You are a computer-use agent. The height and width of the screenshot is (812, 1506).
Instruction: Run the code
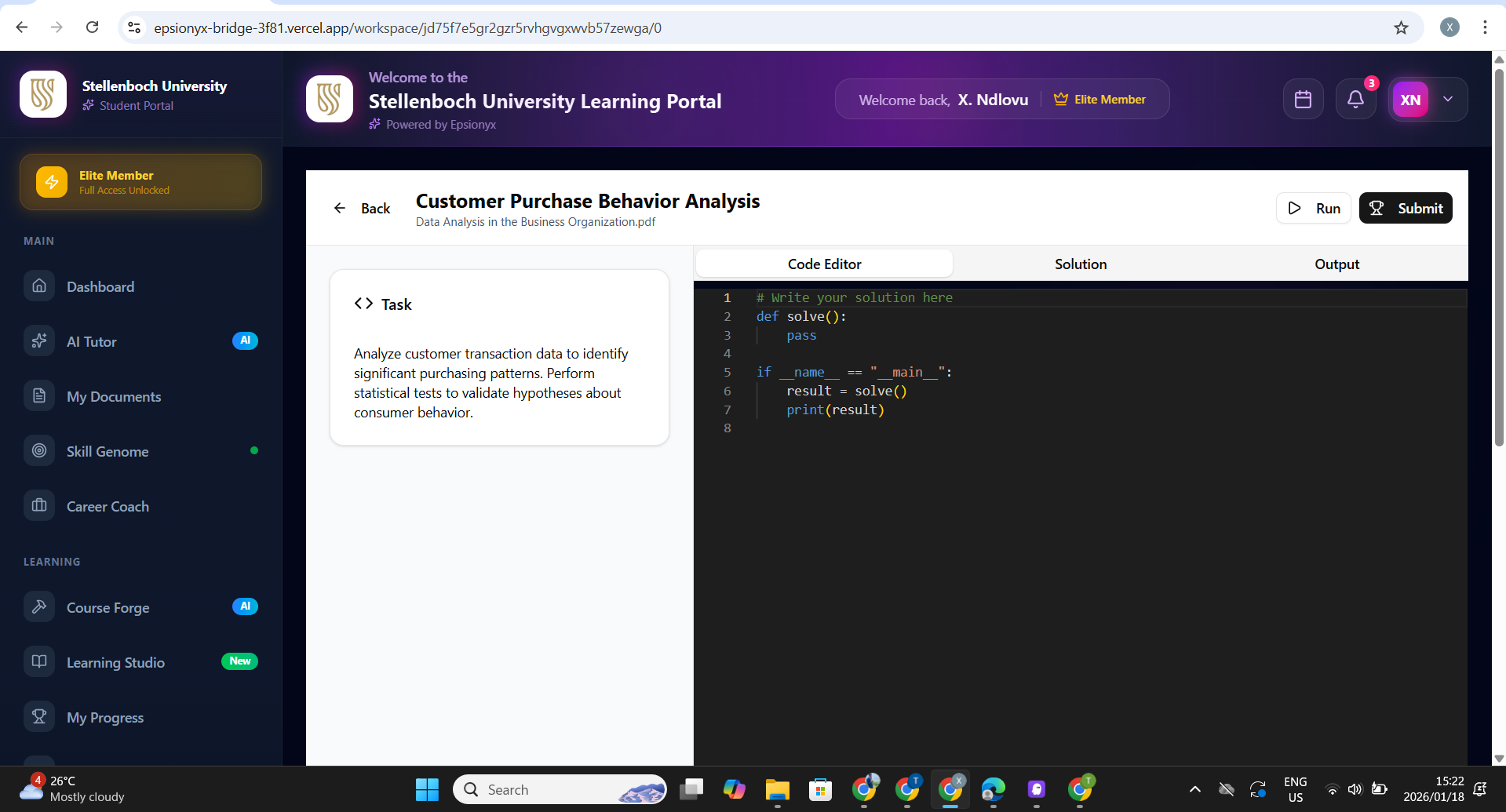(x=1314, y=208)
